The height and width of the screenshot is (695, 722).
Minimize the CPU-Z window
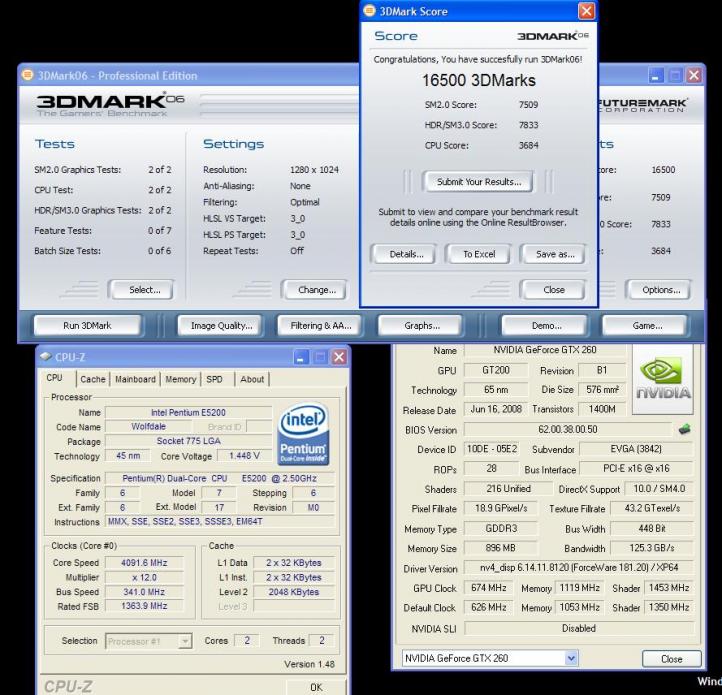[x=301, y=357]
